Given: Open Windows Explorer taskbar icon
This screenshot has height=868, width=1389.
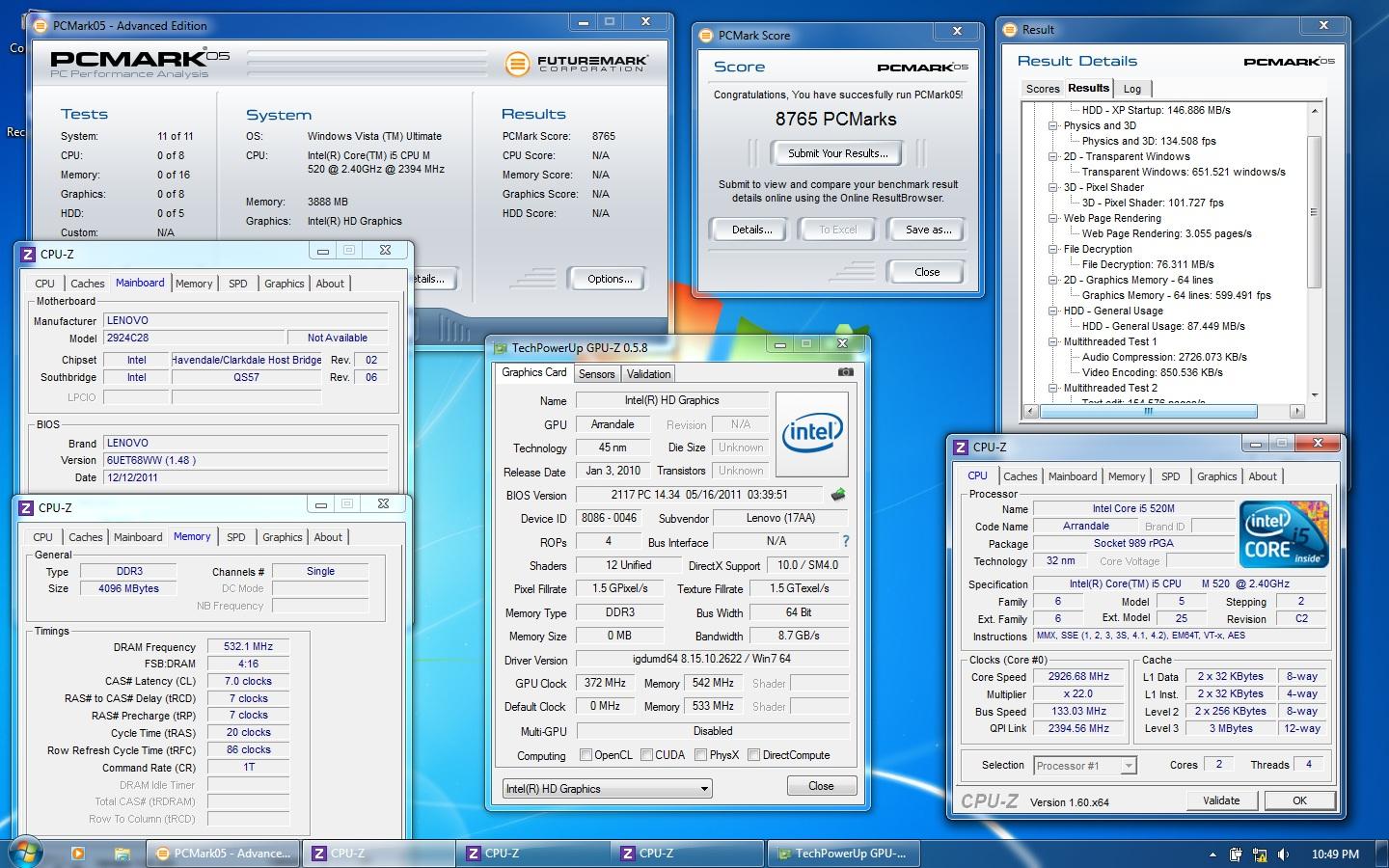Looking at the screenshot, I should (x=122, y=854).
